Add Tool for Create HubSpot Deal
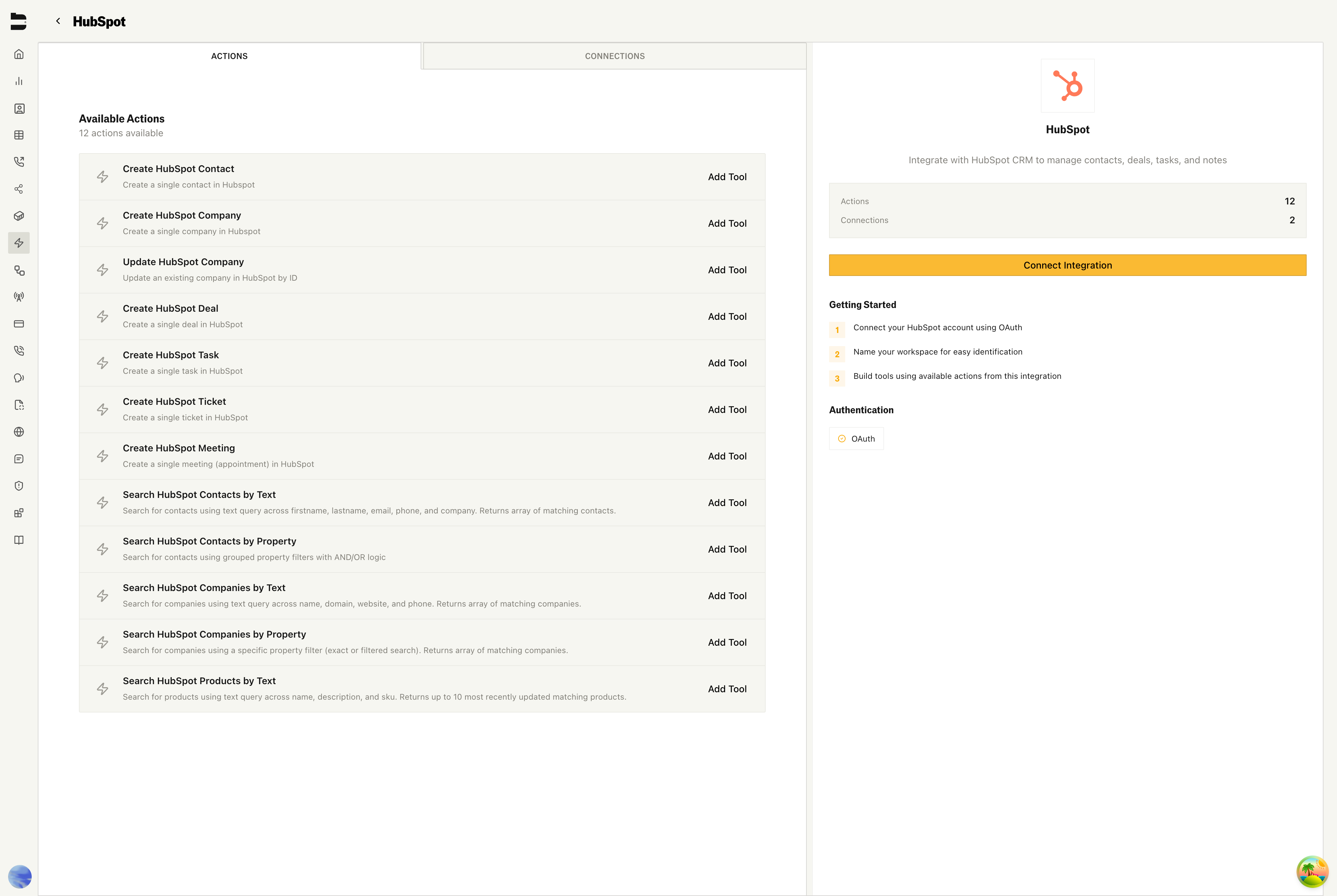Viewport: 1337px width, 896px height. (x=727, y=316)
